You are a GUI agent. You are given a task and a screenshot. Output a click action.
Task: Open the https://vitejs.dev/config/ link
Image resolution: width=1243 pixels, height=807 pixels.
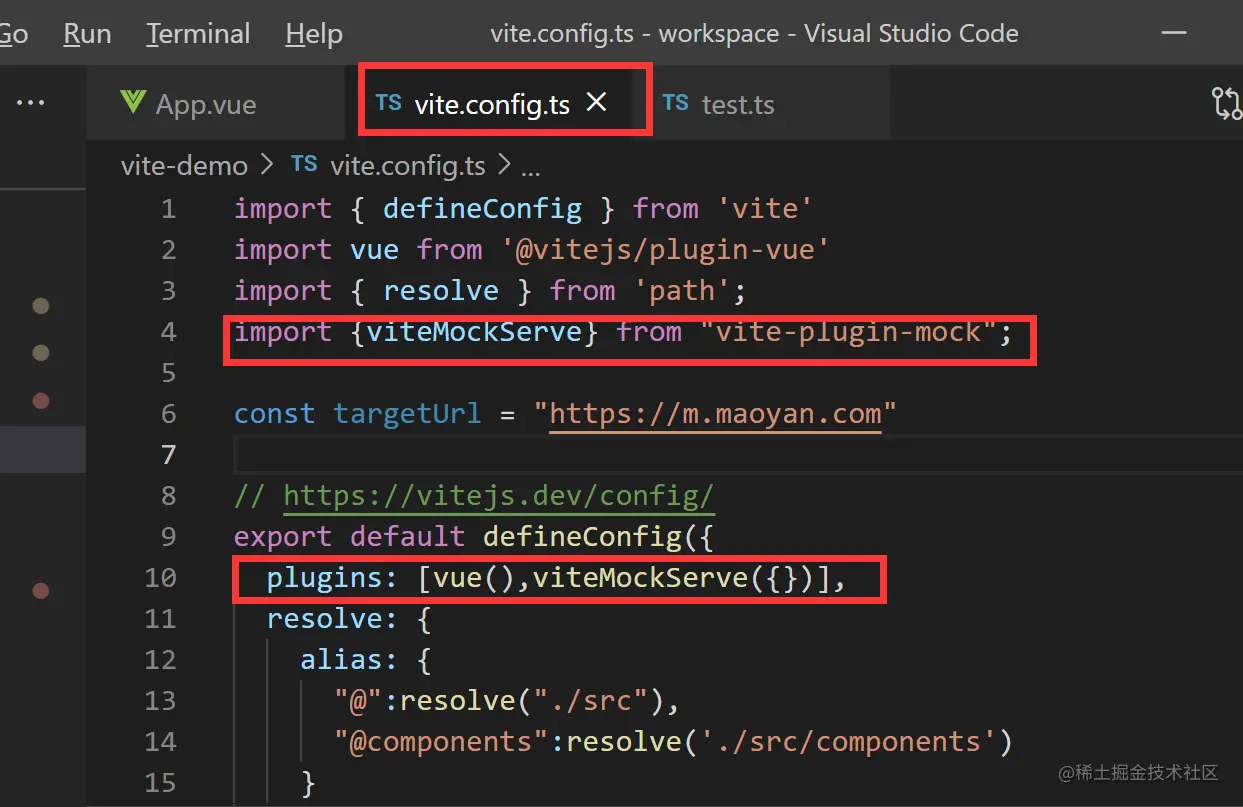click(499, 495)
